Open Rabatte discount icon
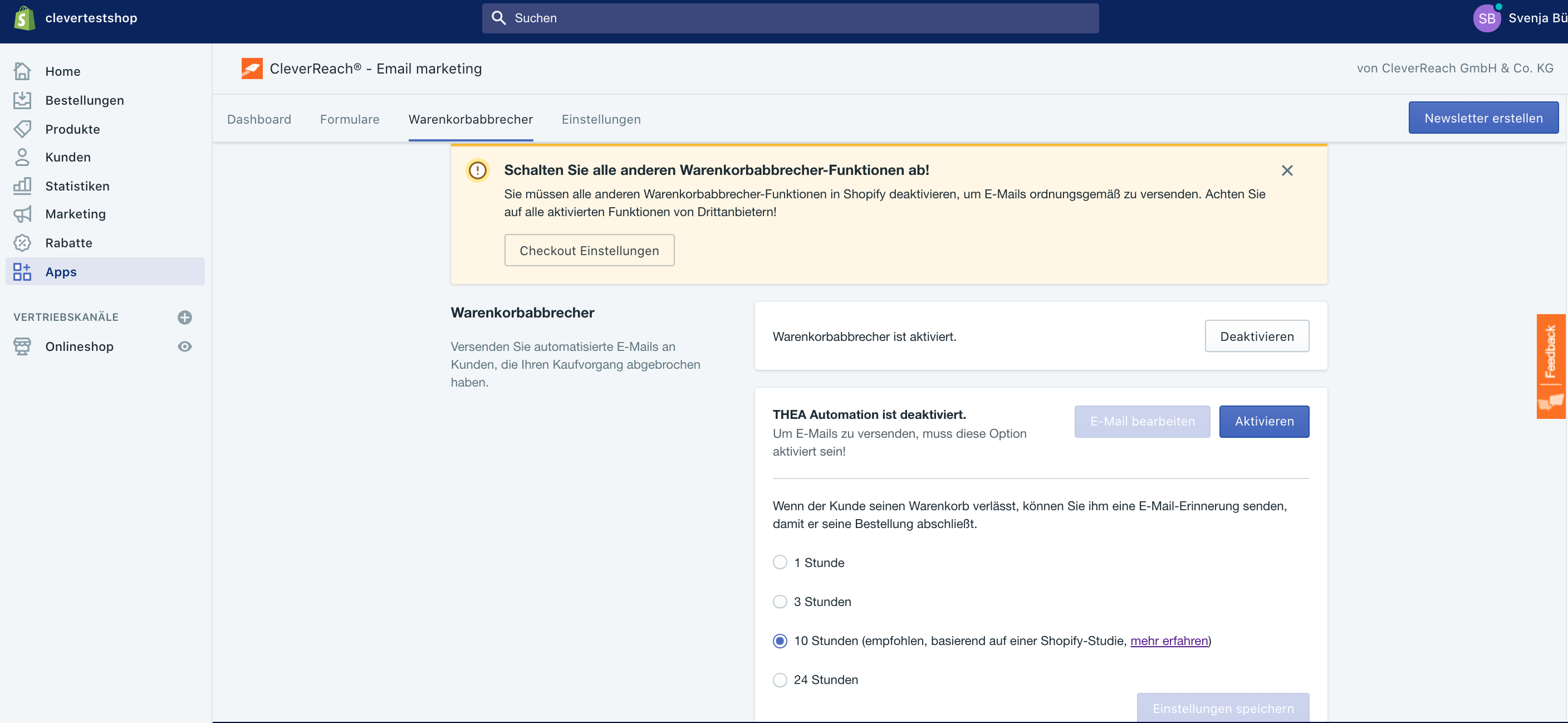 click(x=22, y=243)
